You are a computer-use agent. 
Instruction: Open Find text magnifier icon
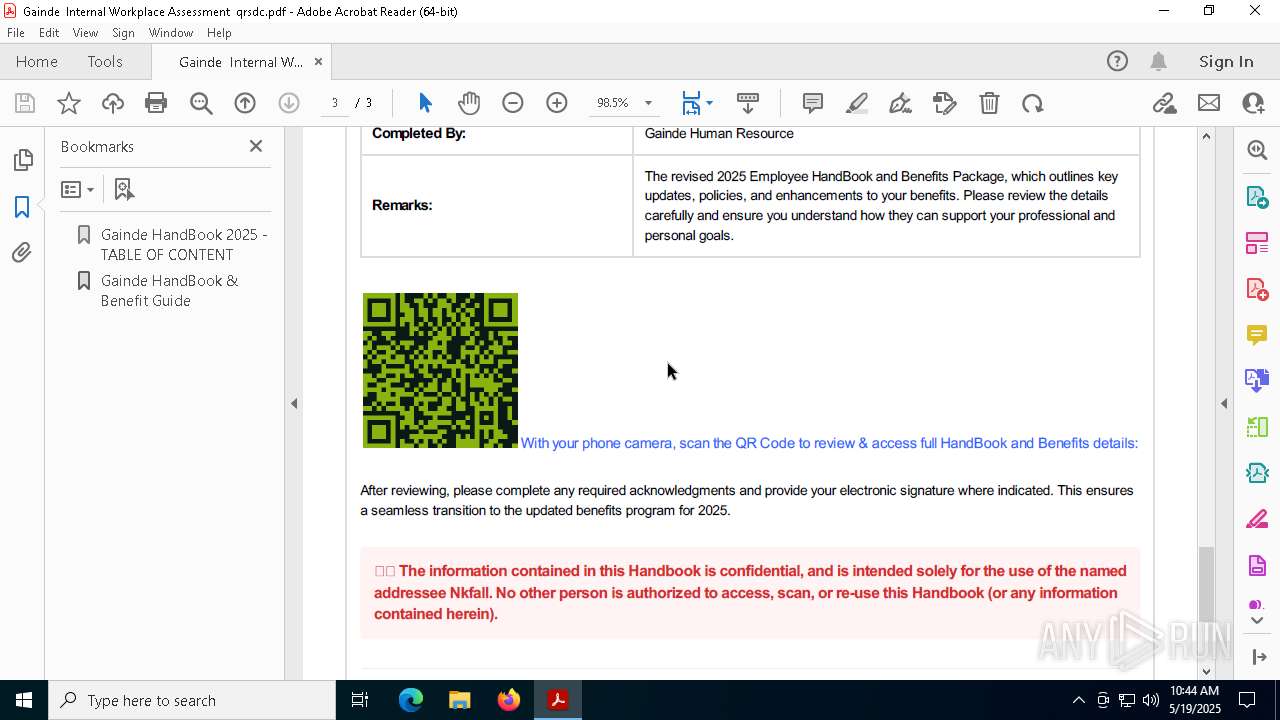[201, 103]
